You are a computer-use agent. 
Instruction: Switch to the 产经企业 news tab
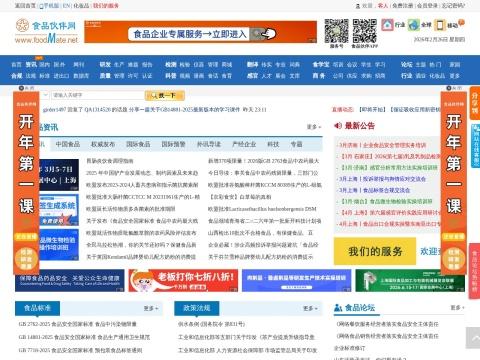pyautogui.click(x=244, y=144)
